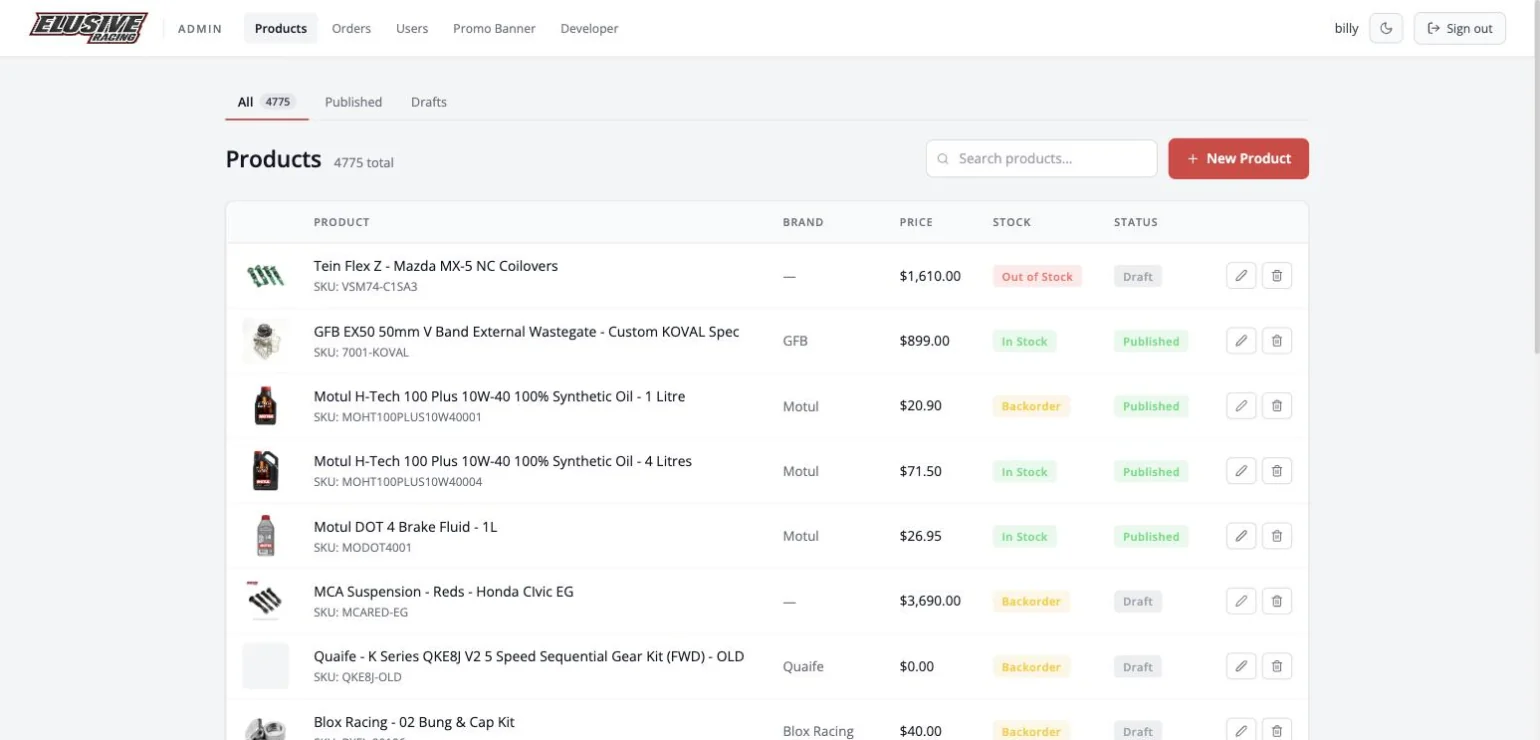Viewport: 1540px width, 740px height.
Task: Delete the GFB EX50 Wastegate product
Action: 1277,341
